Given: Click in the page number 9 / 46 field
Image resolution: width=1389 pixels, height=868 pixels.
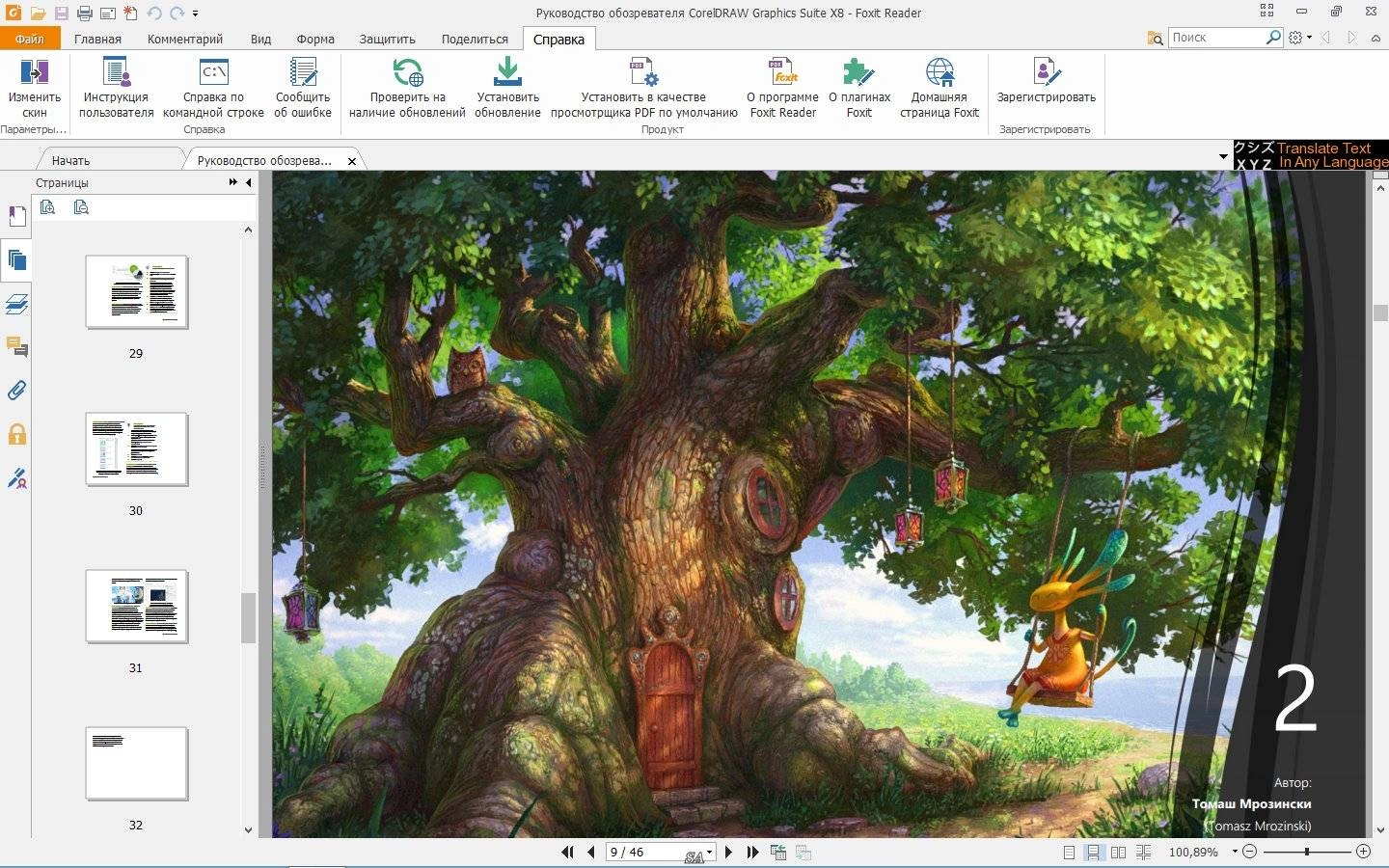Looking at the screenshot, I should pos(654,852).
